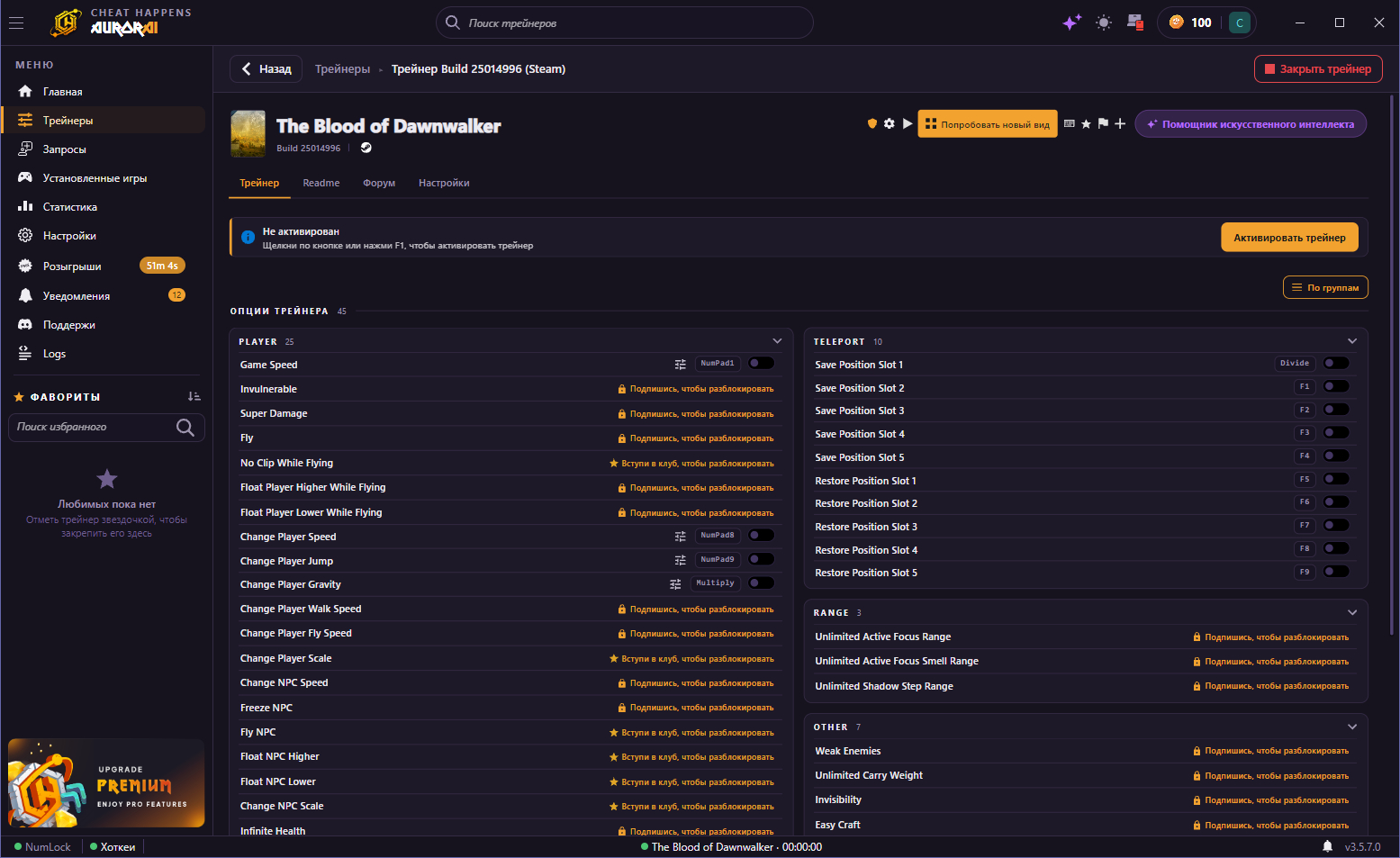Image resolution: width=1400 pixels, height=858 pixels.
Task: Collapse the TELEPORT section chevron
Action: tap(1352, 341)
